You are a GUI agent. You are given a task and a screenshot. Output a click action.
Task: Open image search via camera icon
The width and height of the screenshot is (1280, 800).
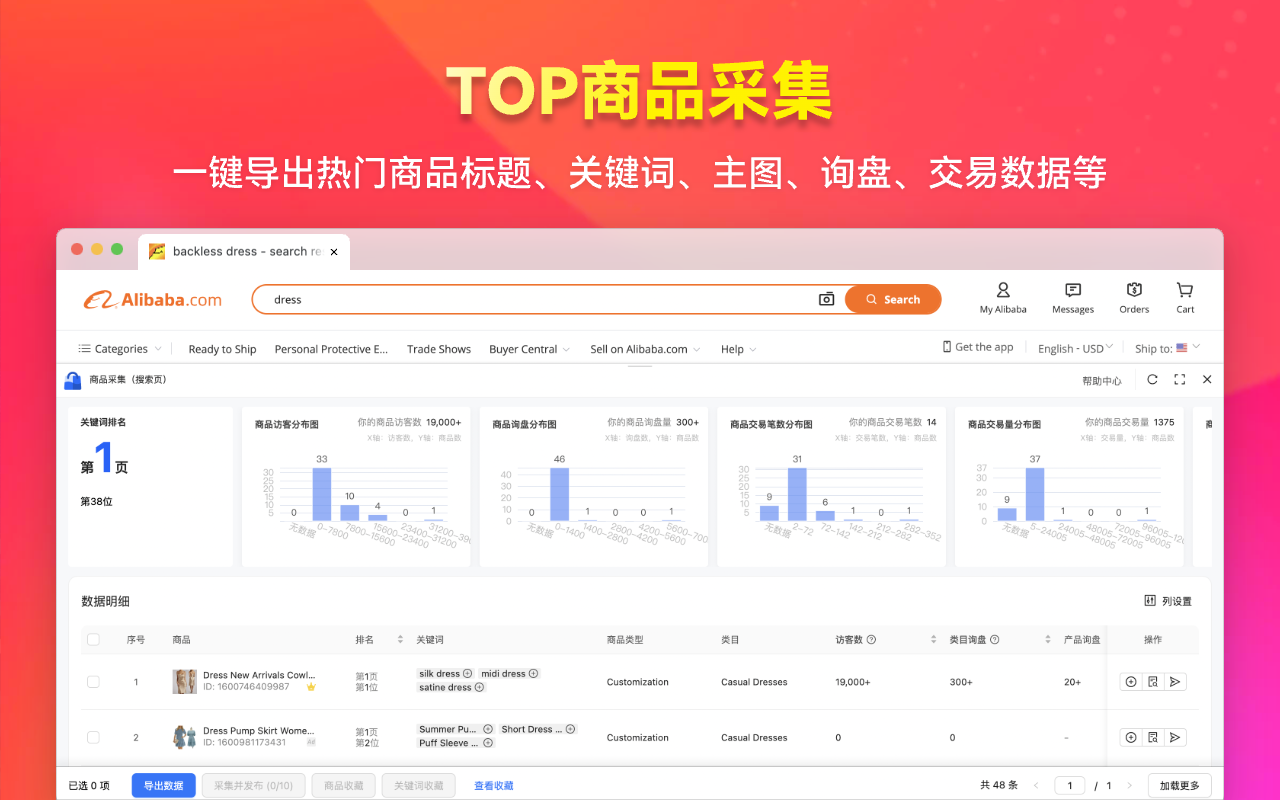[826, 299]
